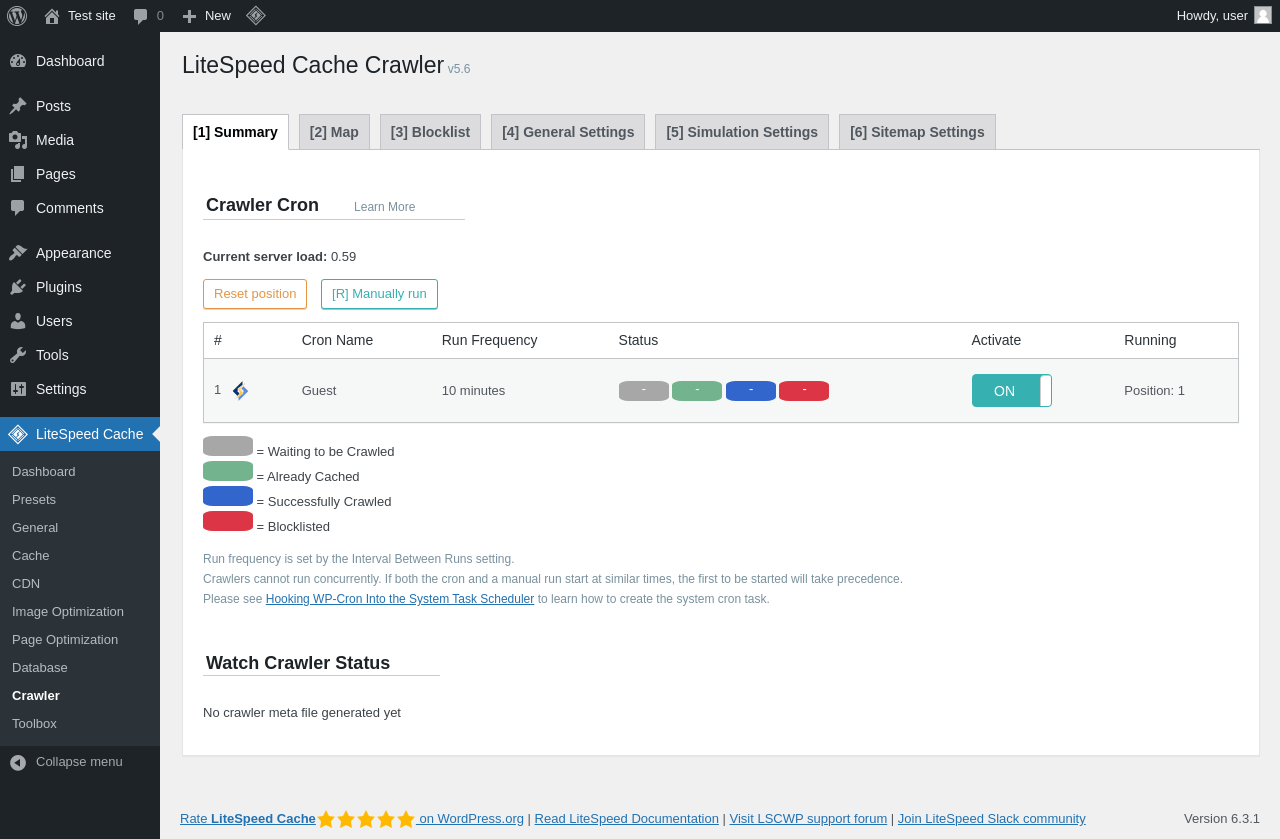Click the LiteSpeed diamond icon in admin bar
The width and height of the screenshot is (1280, 839).
256,15
